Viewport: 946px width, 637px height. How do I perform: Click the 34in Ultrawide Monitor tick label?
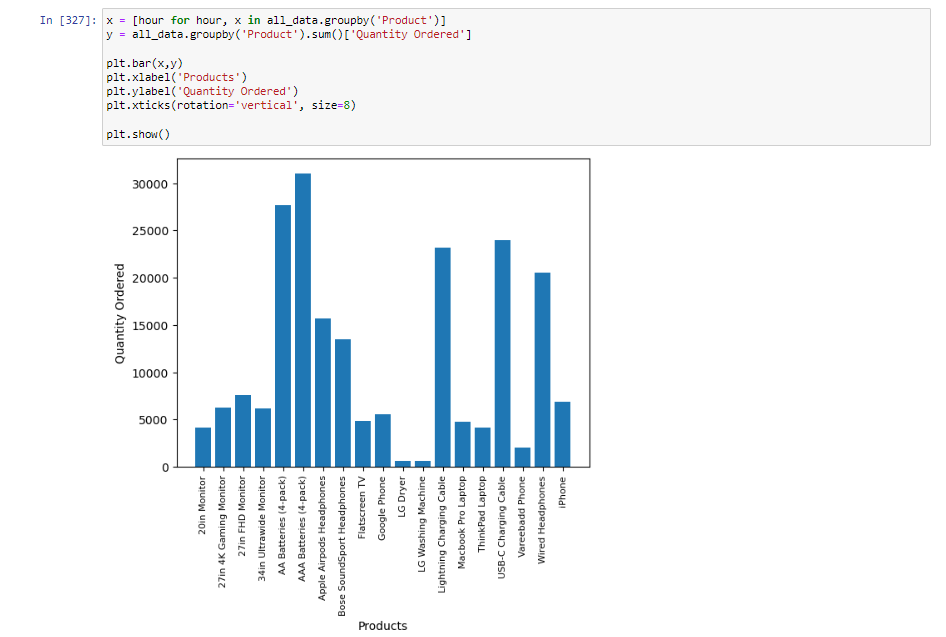262,529
